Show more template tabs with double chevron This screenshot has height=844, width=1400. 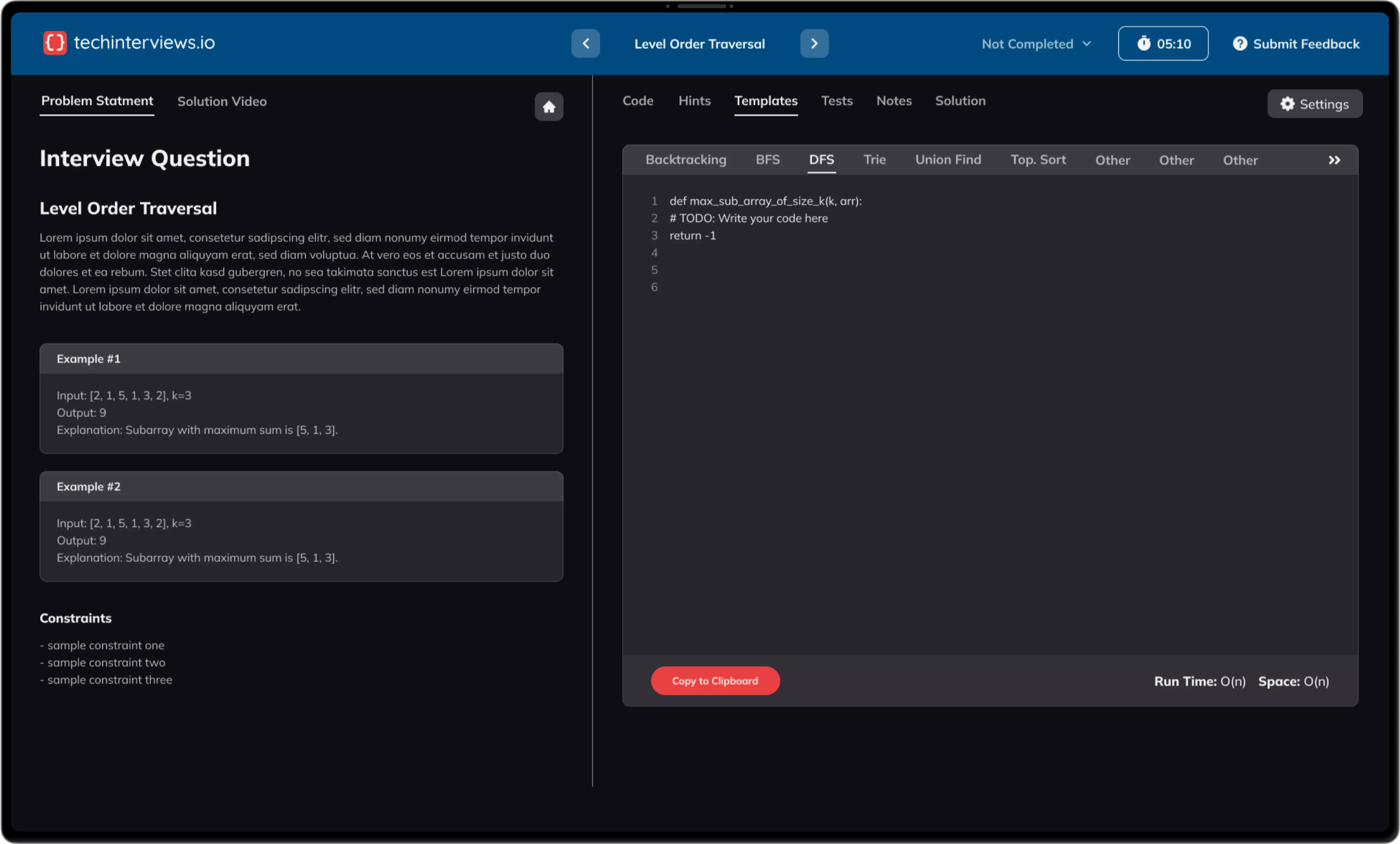point(1334,160)
